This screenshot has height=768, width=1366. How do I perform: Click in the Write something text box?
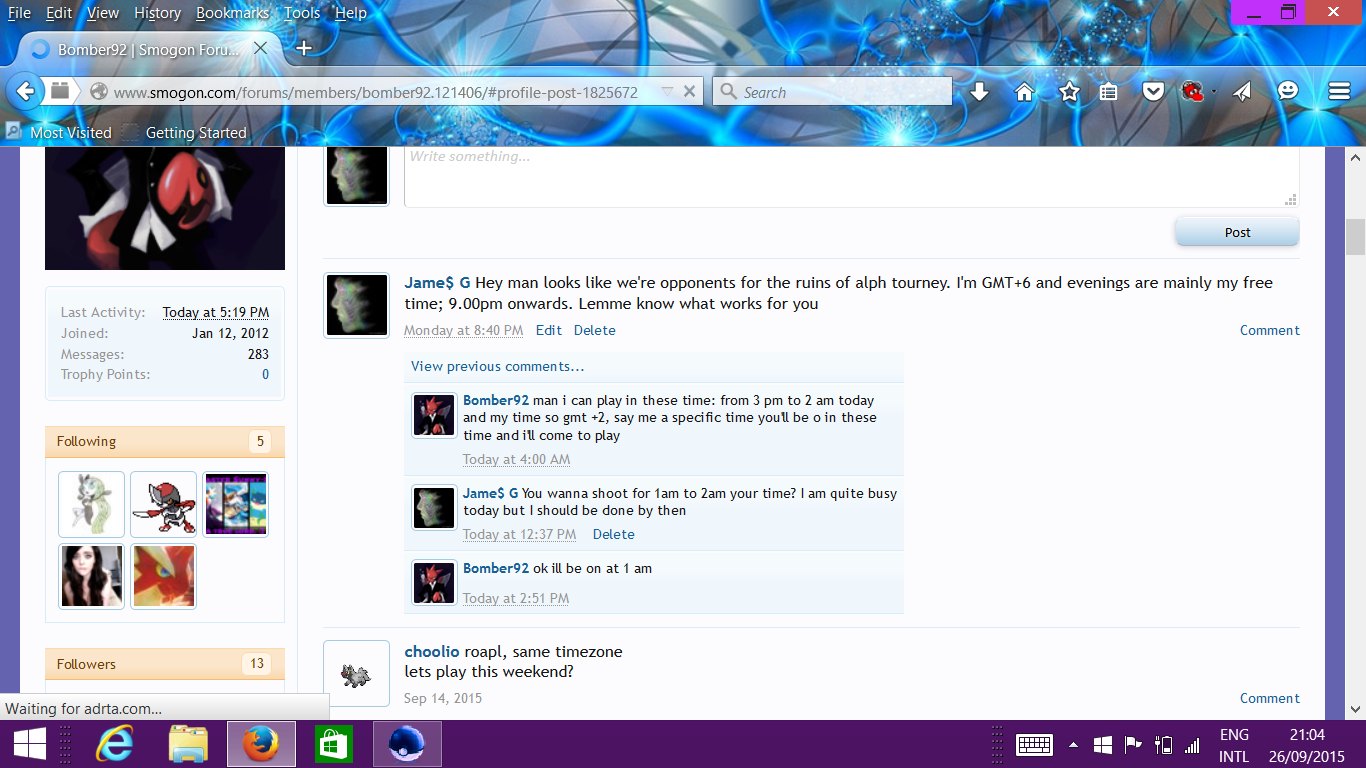[851, 177]
